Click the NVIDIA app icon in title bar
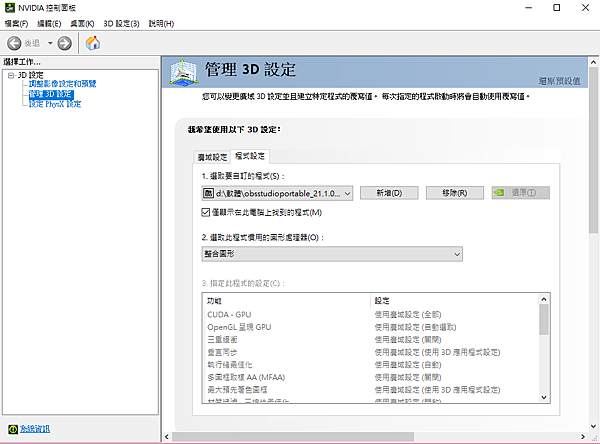600x444 pixels. pos(10,8)
